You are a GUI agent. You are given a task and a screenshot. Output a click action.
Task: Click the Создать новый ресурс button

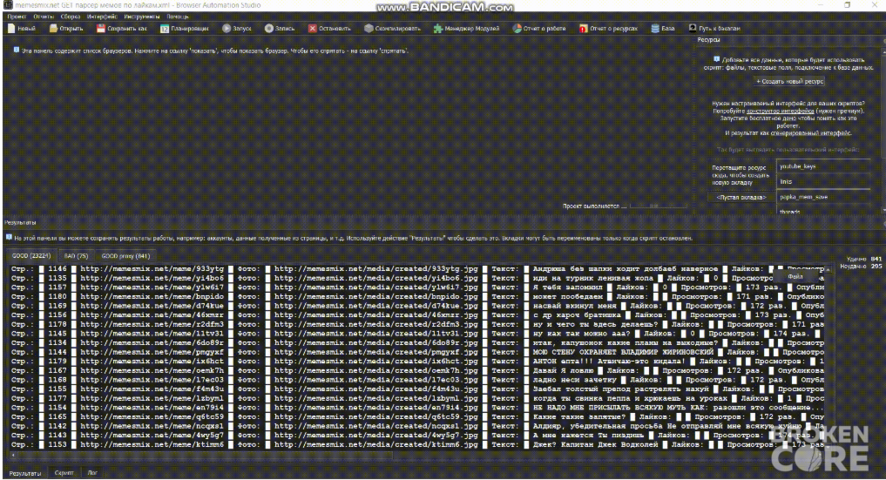point(790,81)
